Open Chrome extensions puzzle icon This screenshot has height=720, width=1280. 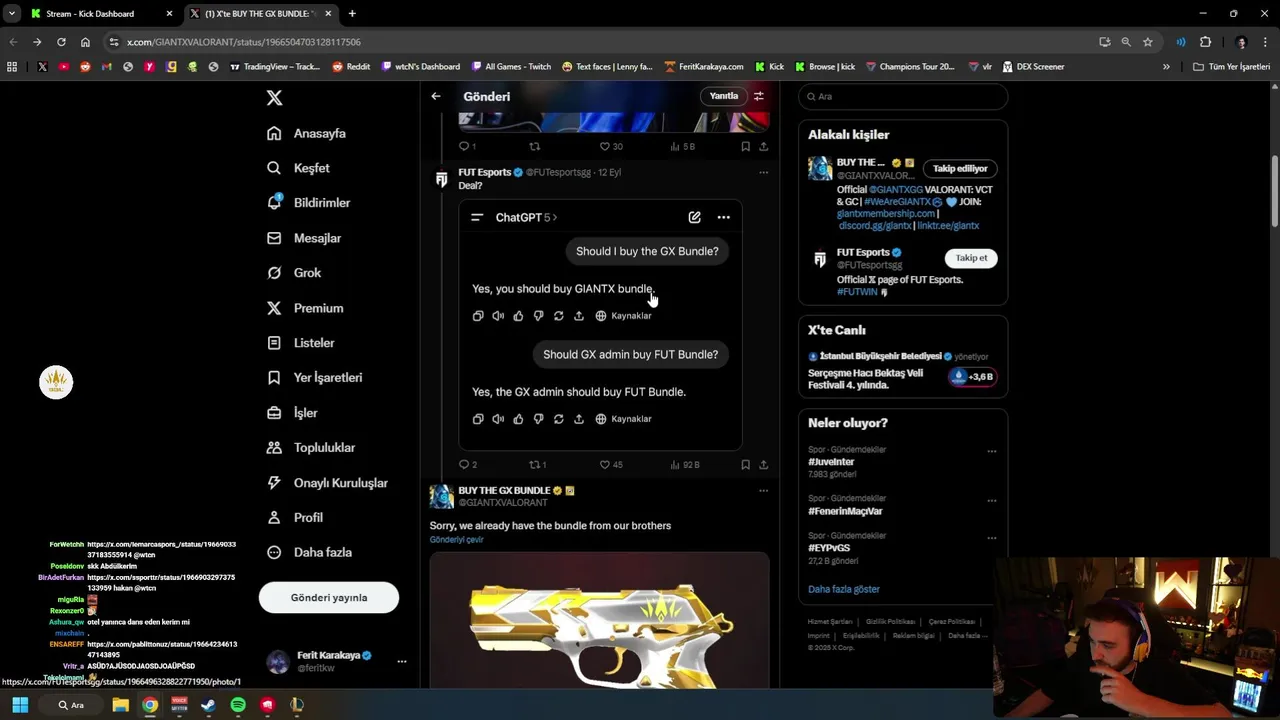point(1205,42)
